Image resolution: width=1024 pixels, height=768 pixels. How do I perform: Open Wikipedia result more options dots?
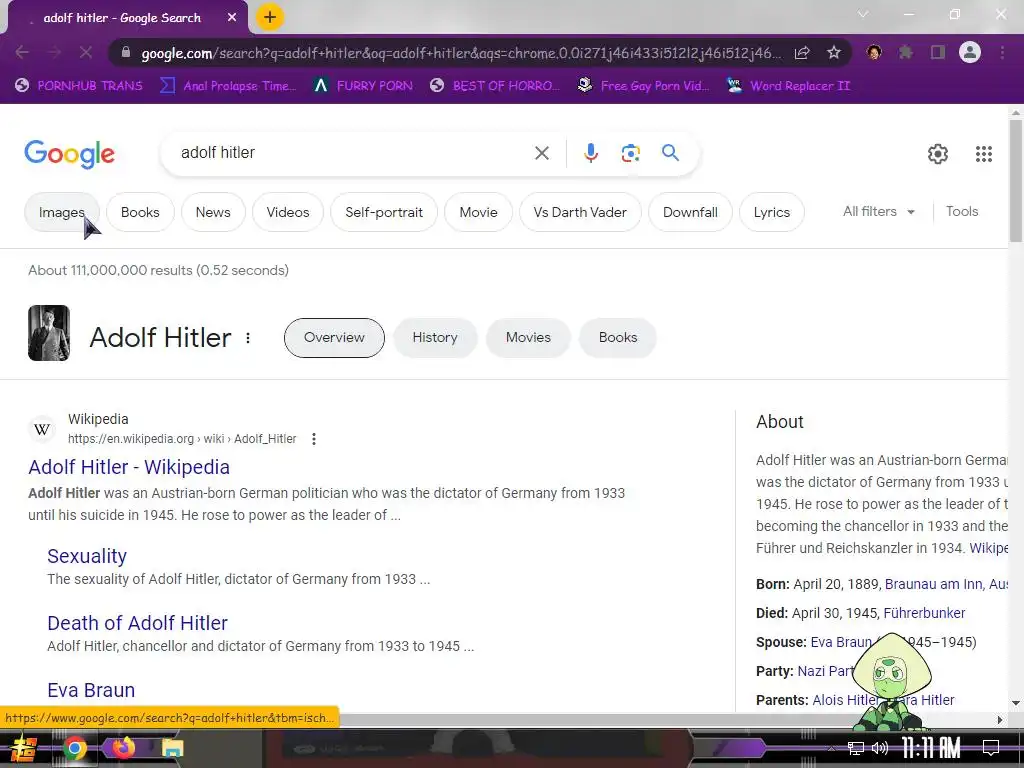pyautogui.click(x=313, y=439)
